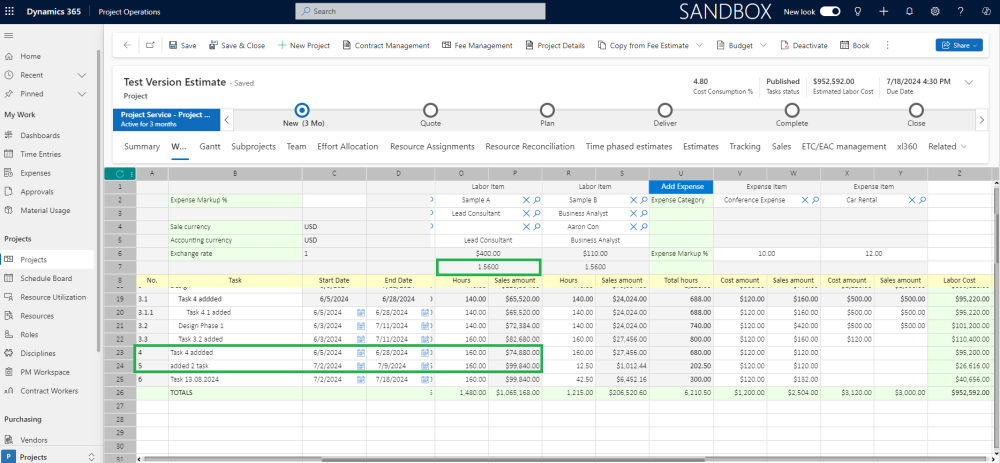This screenshot has width=1000, height=463.
Task: Open the settings gear in header
Action: 935,11
